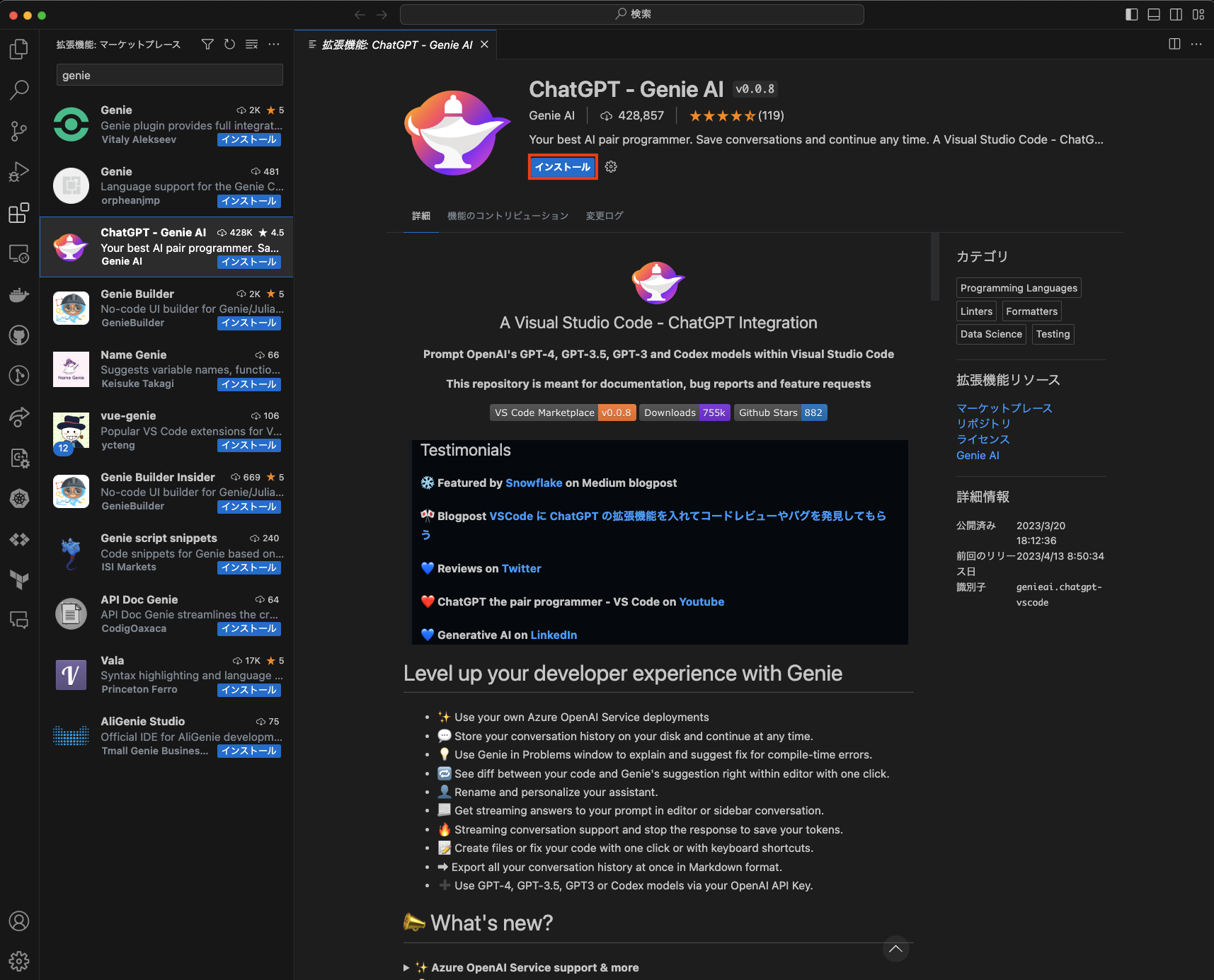Open the Manage gear at bottom left
This screenshot has width=1214, height=980.
coord(19,961)
